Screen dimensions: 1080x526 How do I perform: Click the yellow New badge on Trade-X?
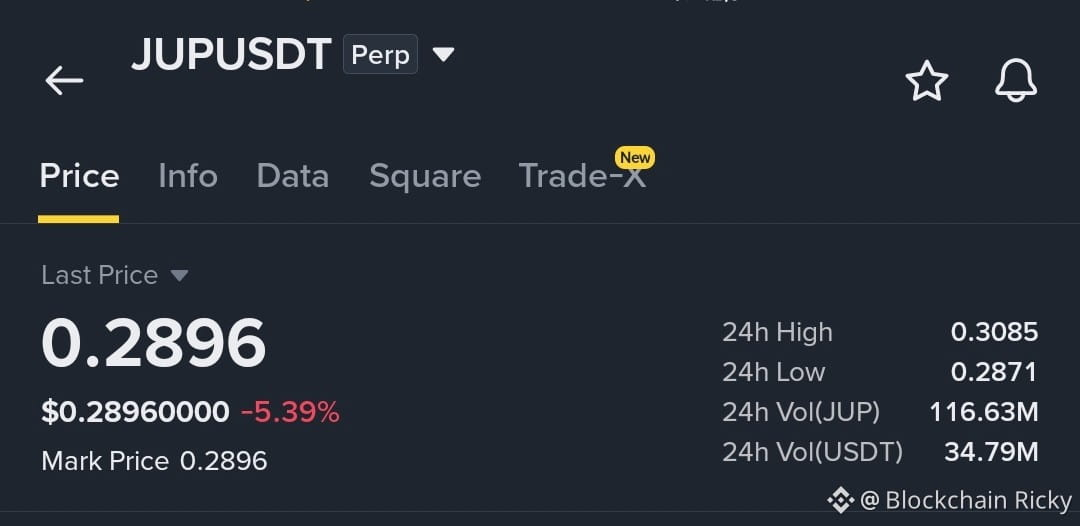(634, 158)
